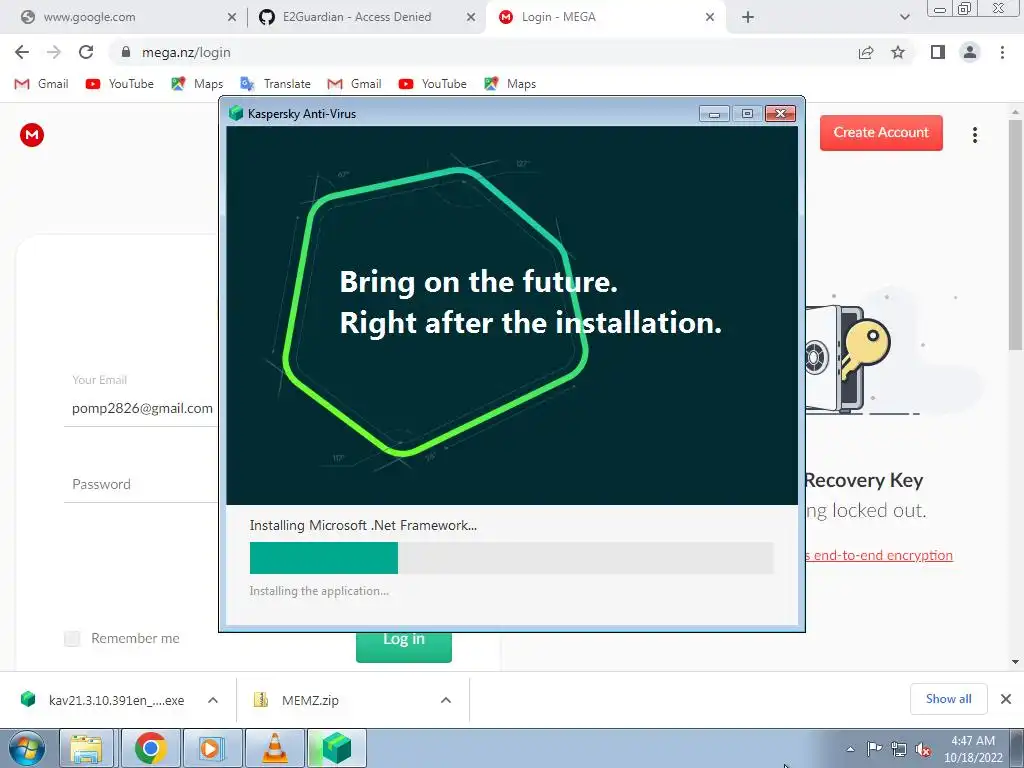The image size is (1024, 768).
Task: Open the second YouTube bookmark
Action: click(x=433, y=84)
